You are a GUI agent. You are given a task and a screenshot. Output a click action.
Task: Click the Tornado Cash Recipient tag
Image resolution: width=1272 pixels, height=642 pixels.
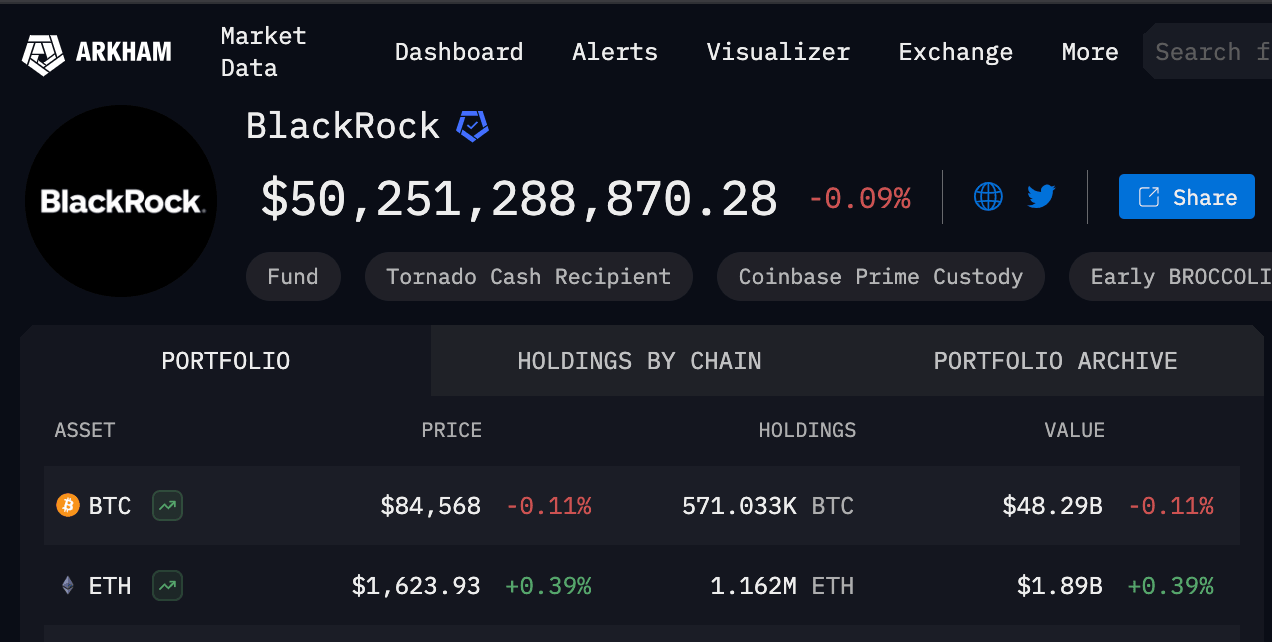click(528, 276)
